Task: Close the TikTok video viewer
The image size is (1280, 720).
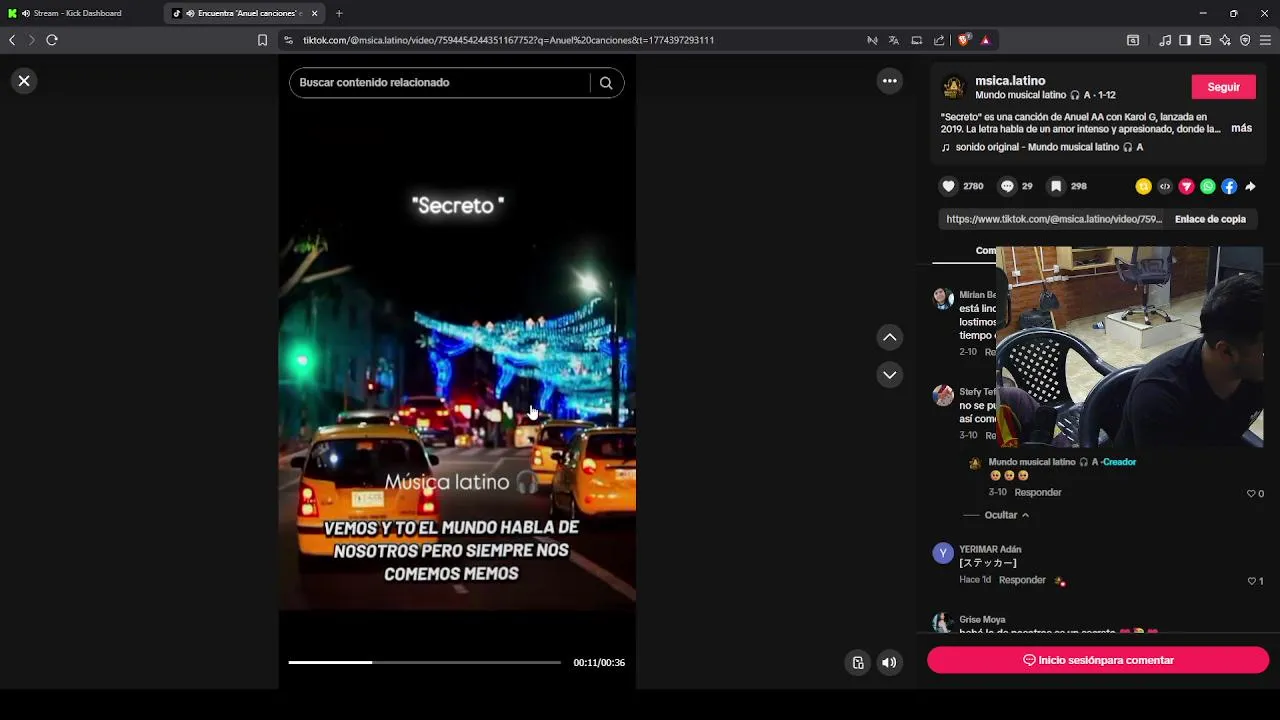Action: click(24, 81)
